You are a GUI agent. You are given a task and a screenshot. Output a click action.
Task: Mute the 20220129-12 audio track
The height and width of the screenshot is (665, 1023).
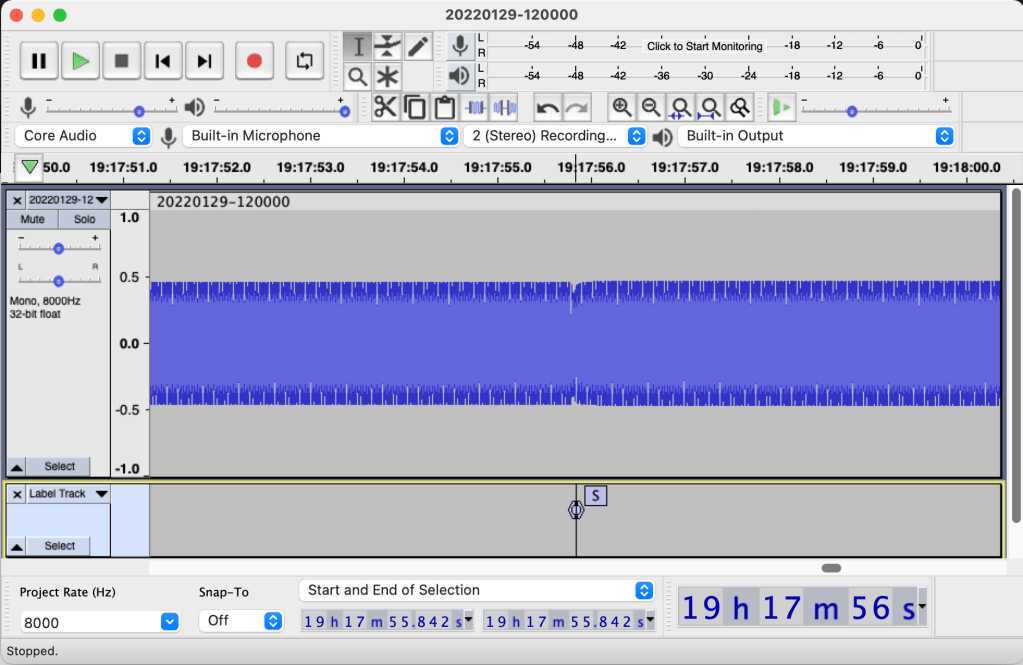pyautogui.click(x=33, y=219)
